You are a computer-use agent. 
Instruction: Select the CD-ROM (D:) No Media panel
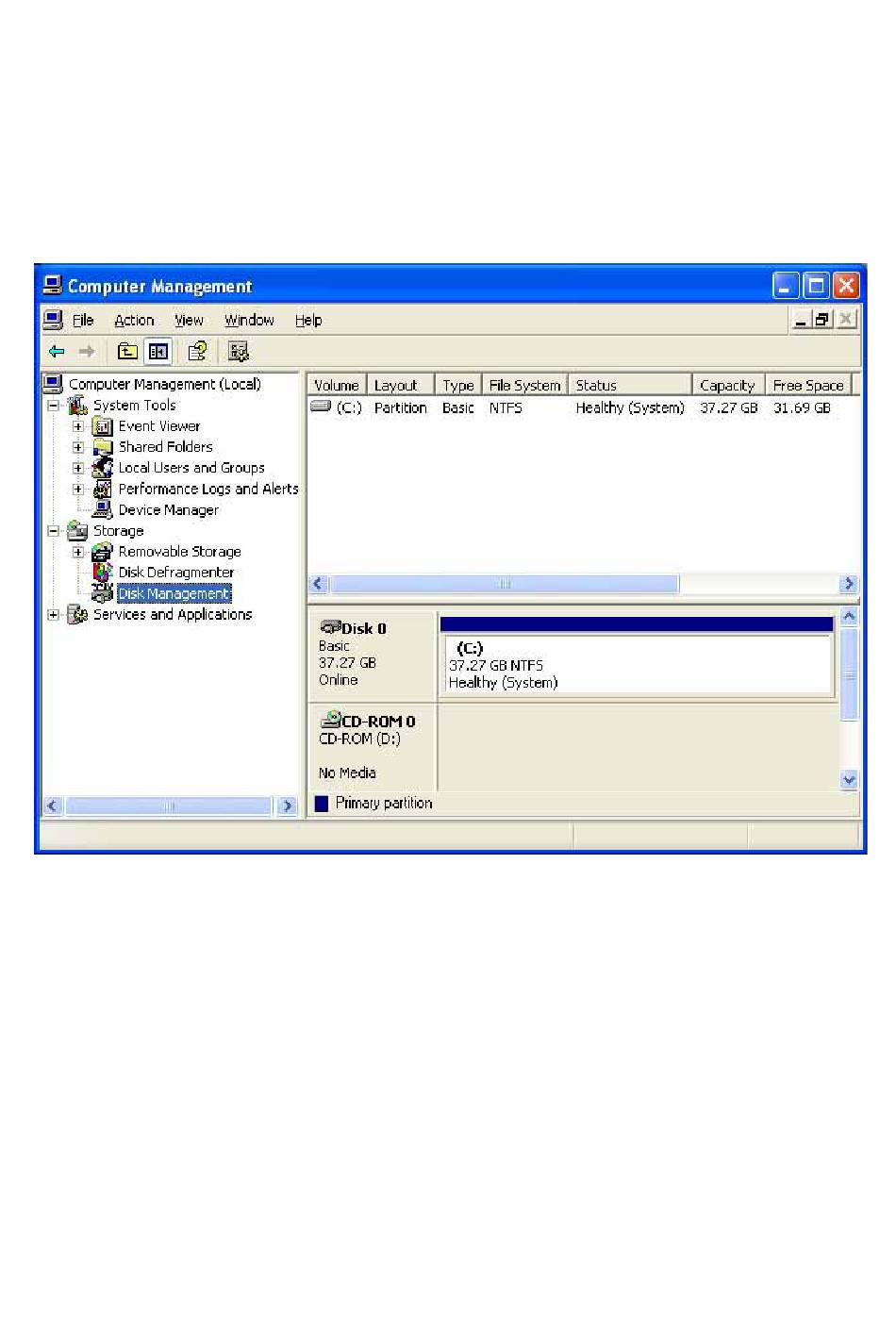(373, 746)
